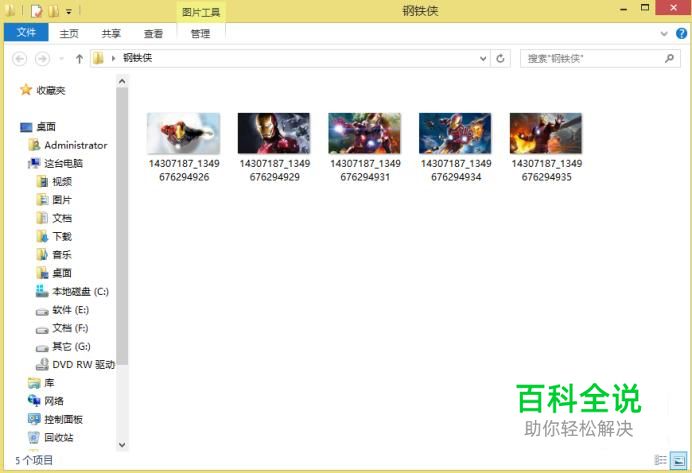The width and height of the screenshot is (692, 473).
Task: Select image thumbnail ending 676294931
Action: 365,133
